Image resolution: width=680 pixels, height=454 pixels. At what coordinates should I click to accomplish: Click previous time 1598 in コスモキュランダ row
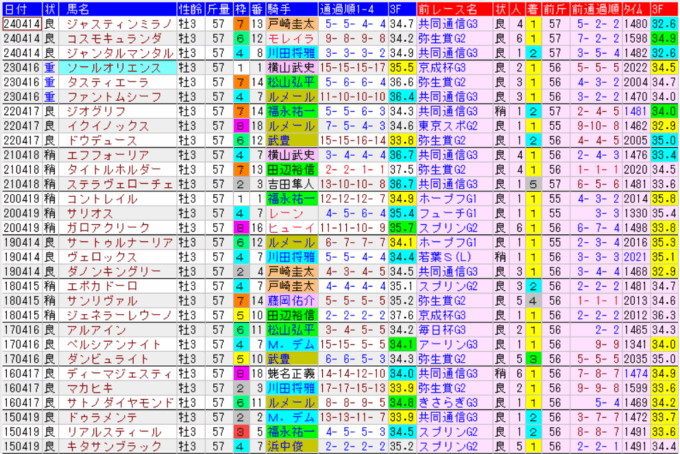(x=636, y=39)
